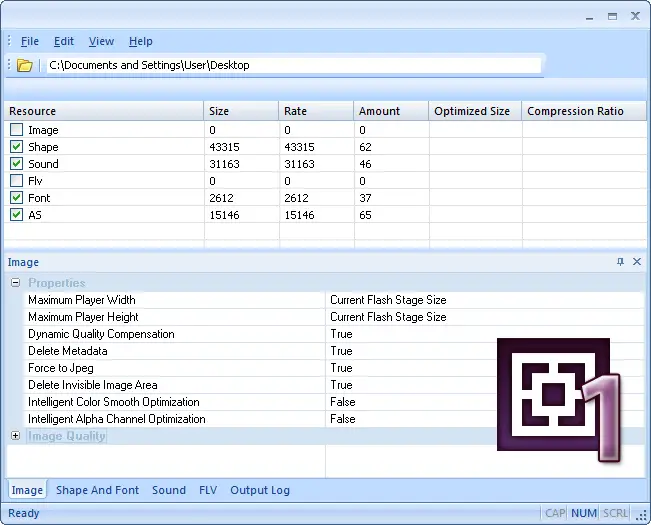Click the Optimized Size column header
This screenshot has width=651, height=525.
(472, 111)
